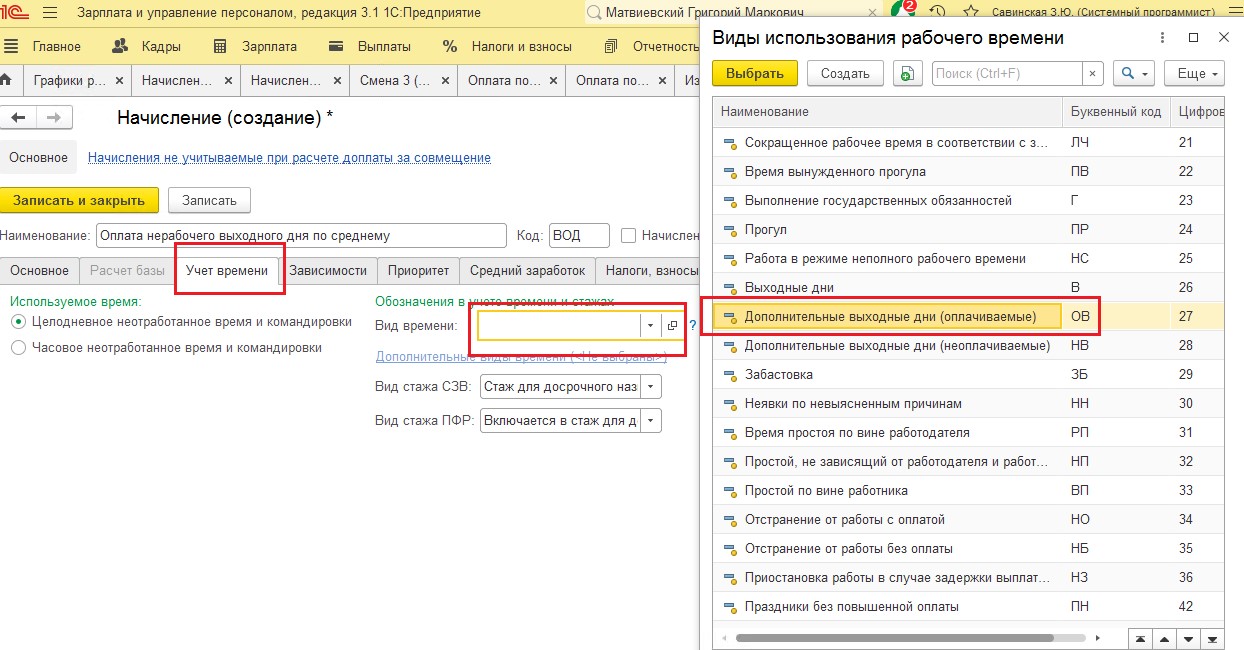Navigate forward with the right arrow
This screenshot has height=650, width=1244.
coord(54,118)
